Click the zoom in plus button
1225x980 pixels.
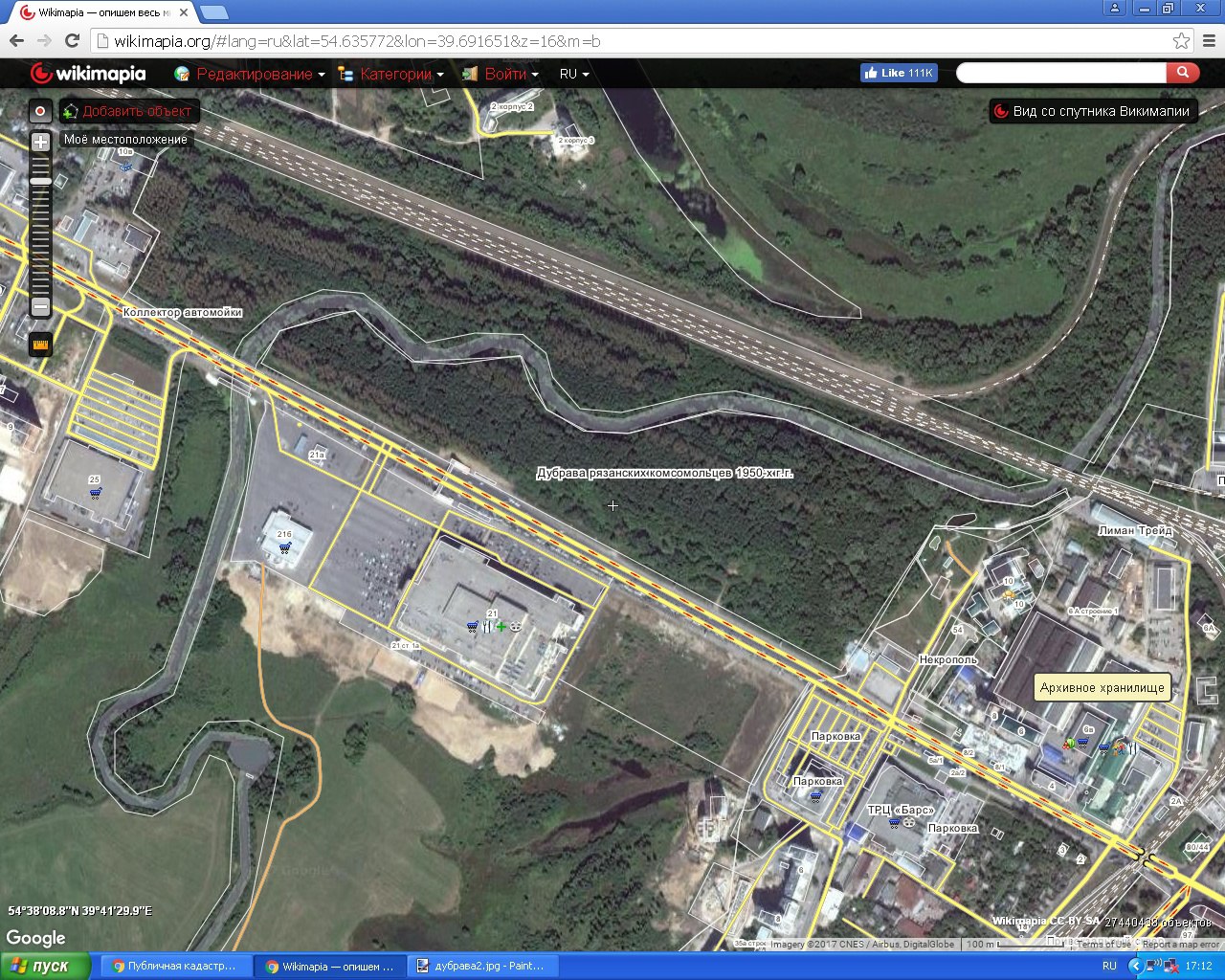point(40,143)
